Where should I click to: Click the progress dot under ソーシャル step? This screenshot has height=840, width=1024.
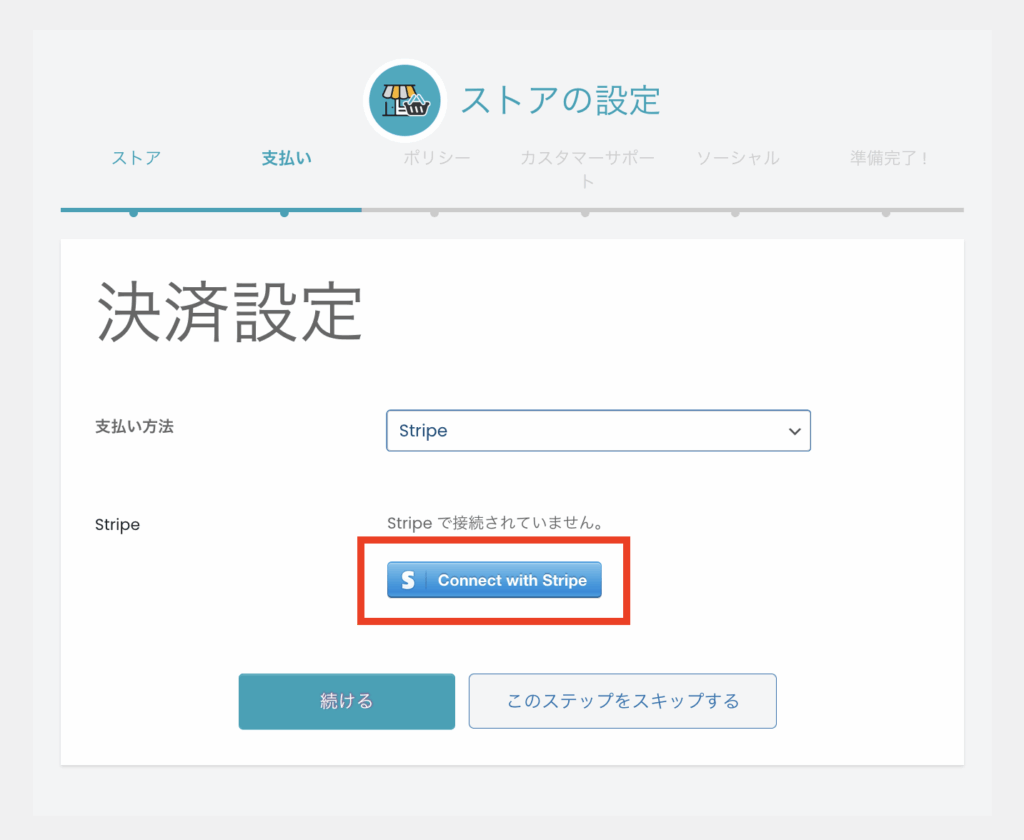point(735,212)
